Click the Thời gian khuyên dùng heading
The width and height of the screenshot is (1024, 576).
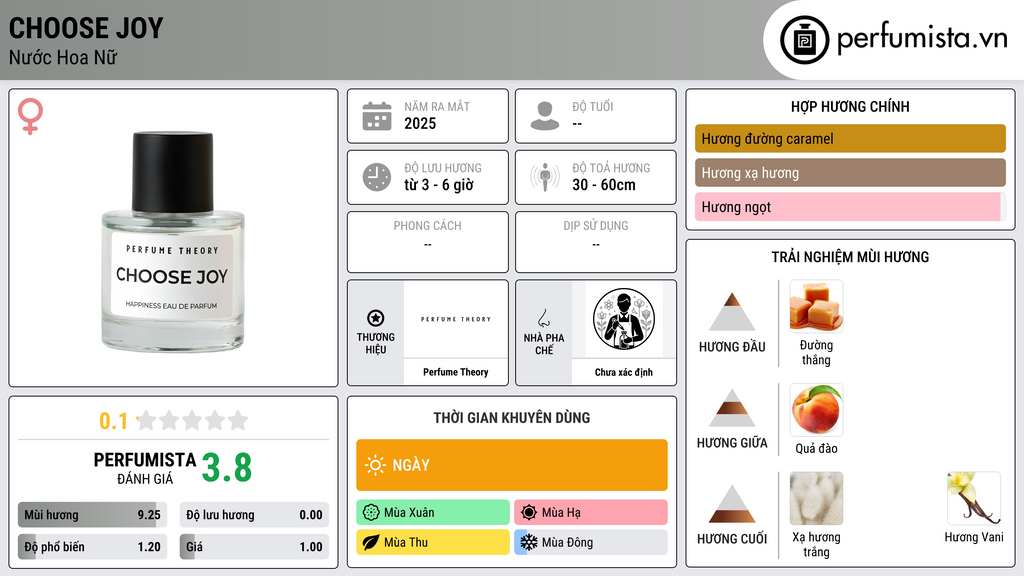click(x=512, y=417)
